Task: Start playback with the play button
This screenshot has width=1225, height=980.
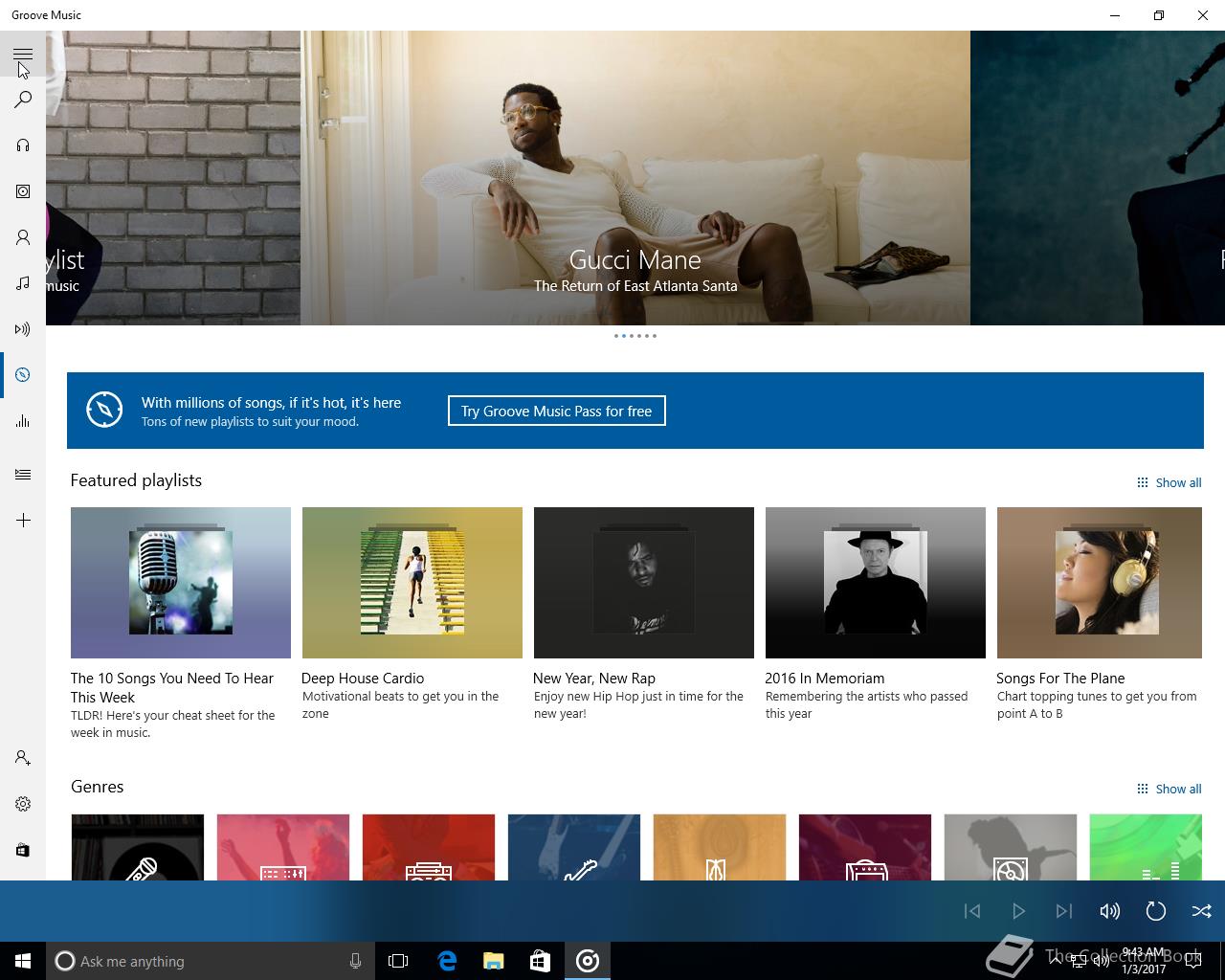Action: coord(1018,911)
